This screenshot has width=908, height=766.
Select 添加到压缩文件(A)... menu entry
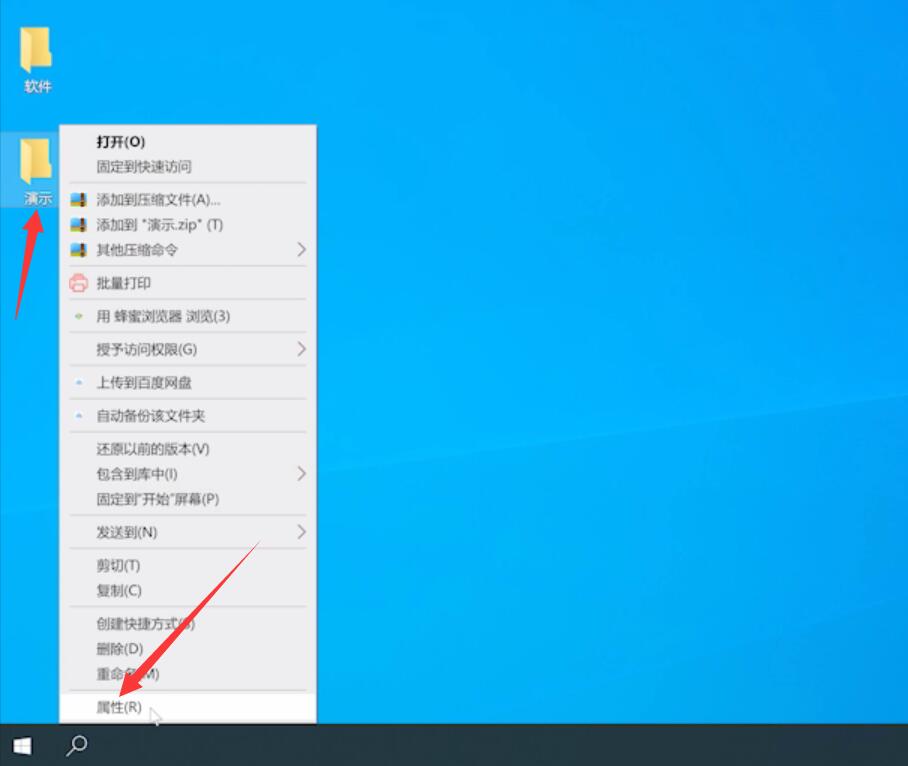[188, 200]
